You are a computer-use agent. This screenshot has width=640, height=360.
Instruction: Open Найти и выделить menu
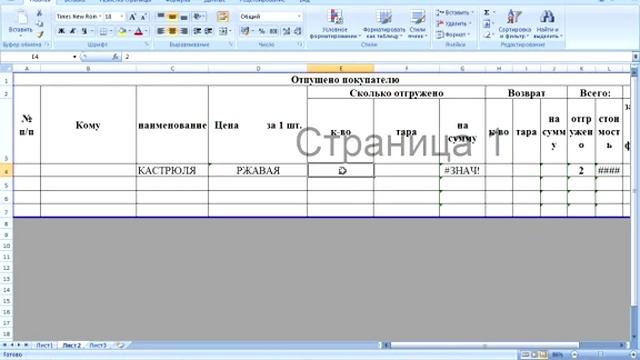(x=548, y=24)
